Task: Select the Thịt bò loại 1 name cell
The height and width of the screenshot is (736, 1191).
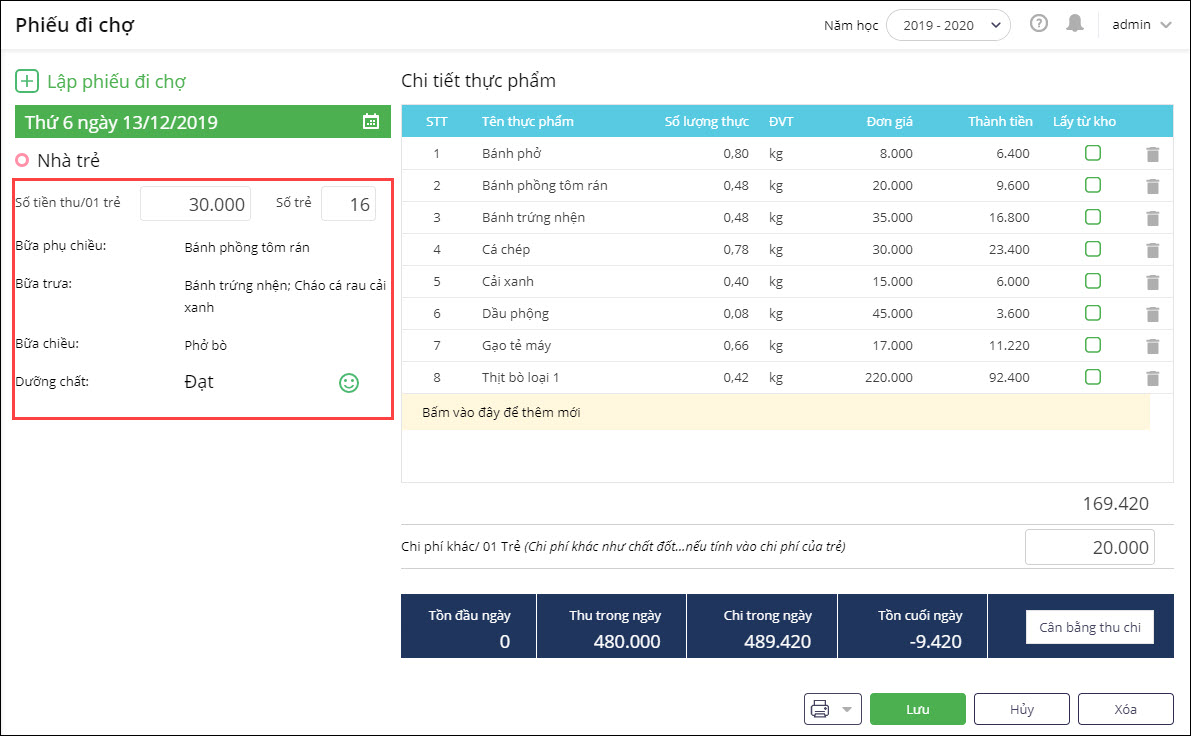Action: coord(520,377)
